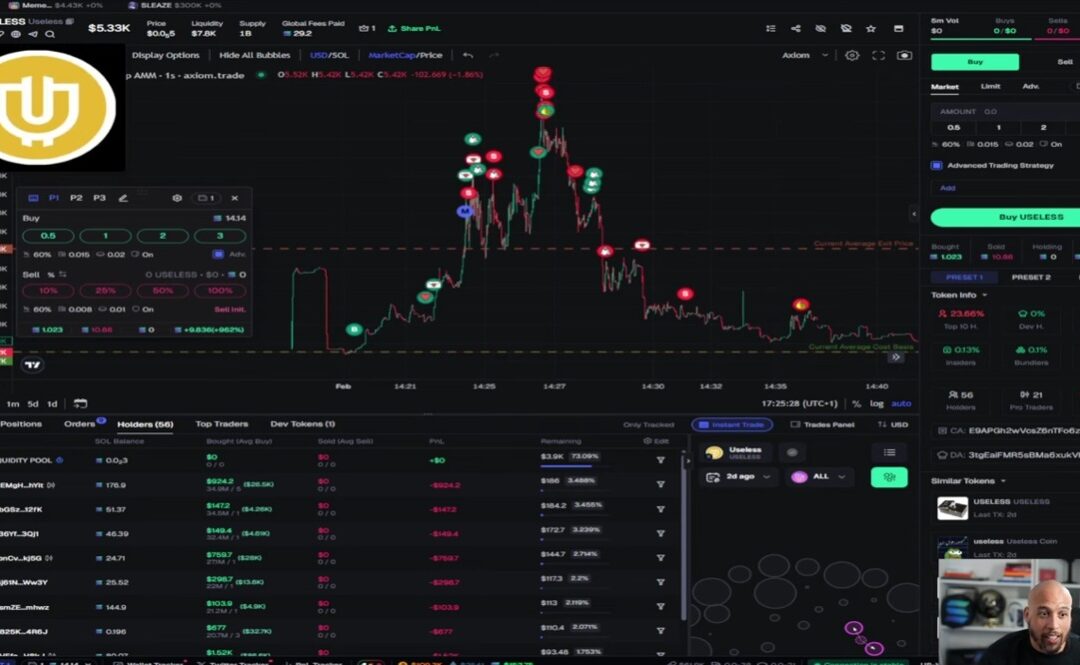The height and width of the screenshot is (665, 1080).
Task: Select preset P2 in instant trade panel
Action: [76, 198]
